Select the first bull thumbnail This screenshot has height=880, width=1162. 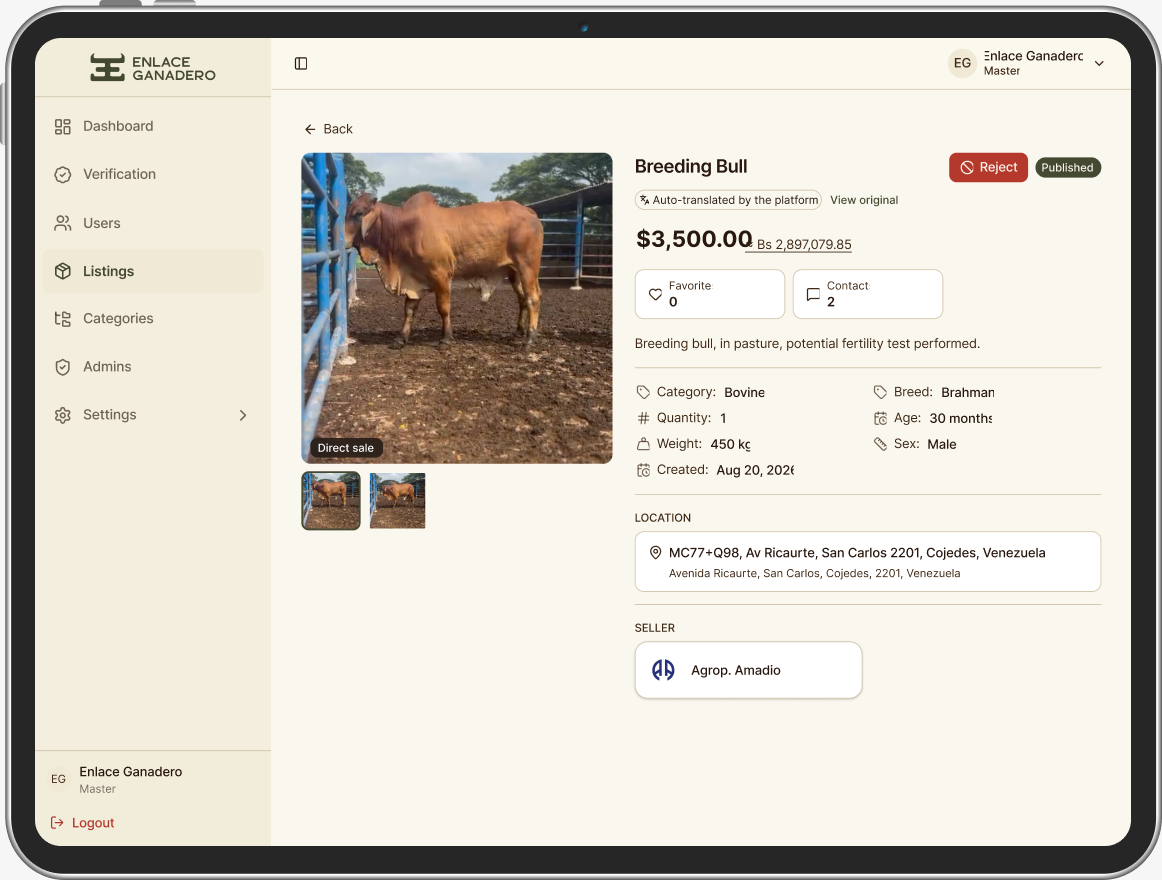(331, 500)
